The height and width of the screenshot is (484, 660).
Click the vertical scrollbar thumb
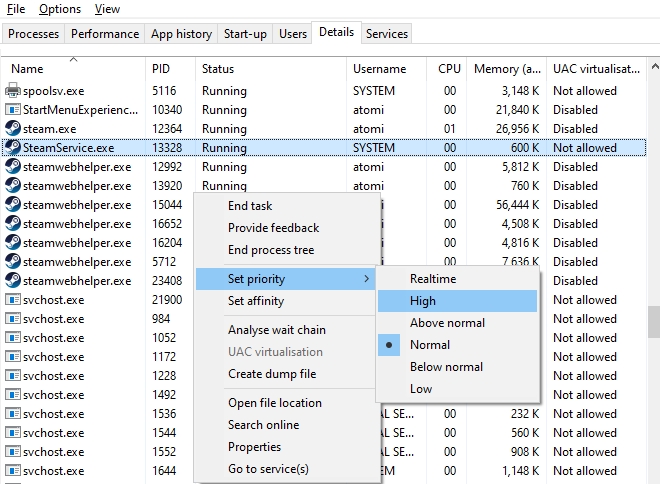pos(654,322)
